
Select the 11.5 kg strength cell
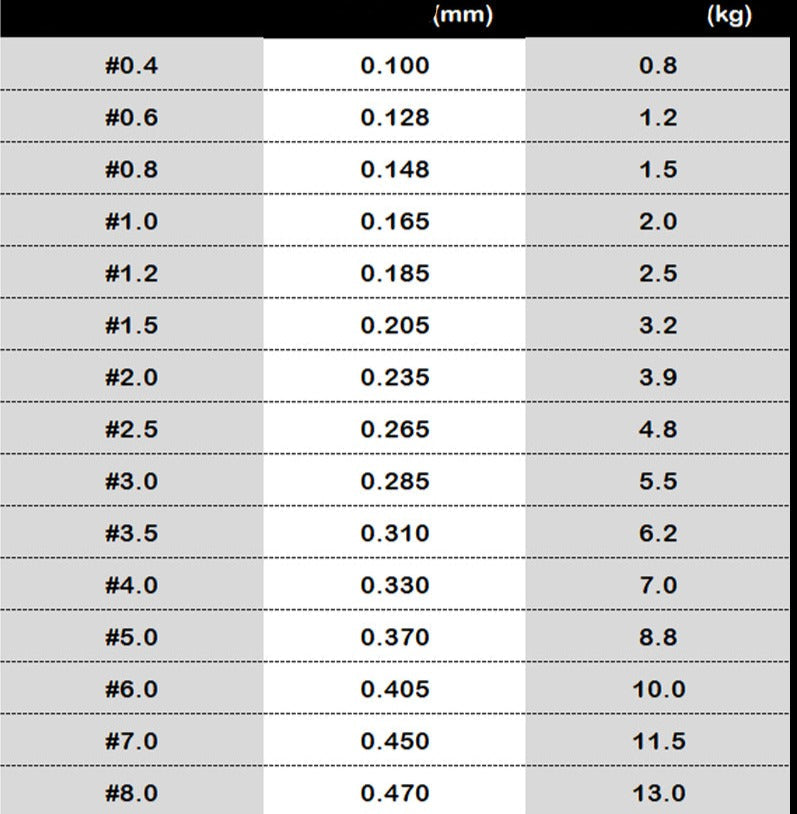658,742
